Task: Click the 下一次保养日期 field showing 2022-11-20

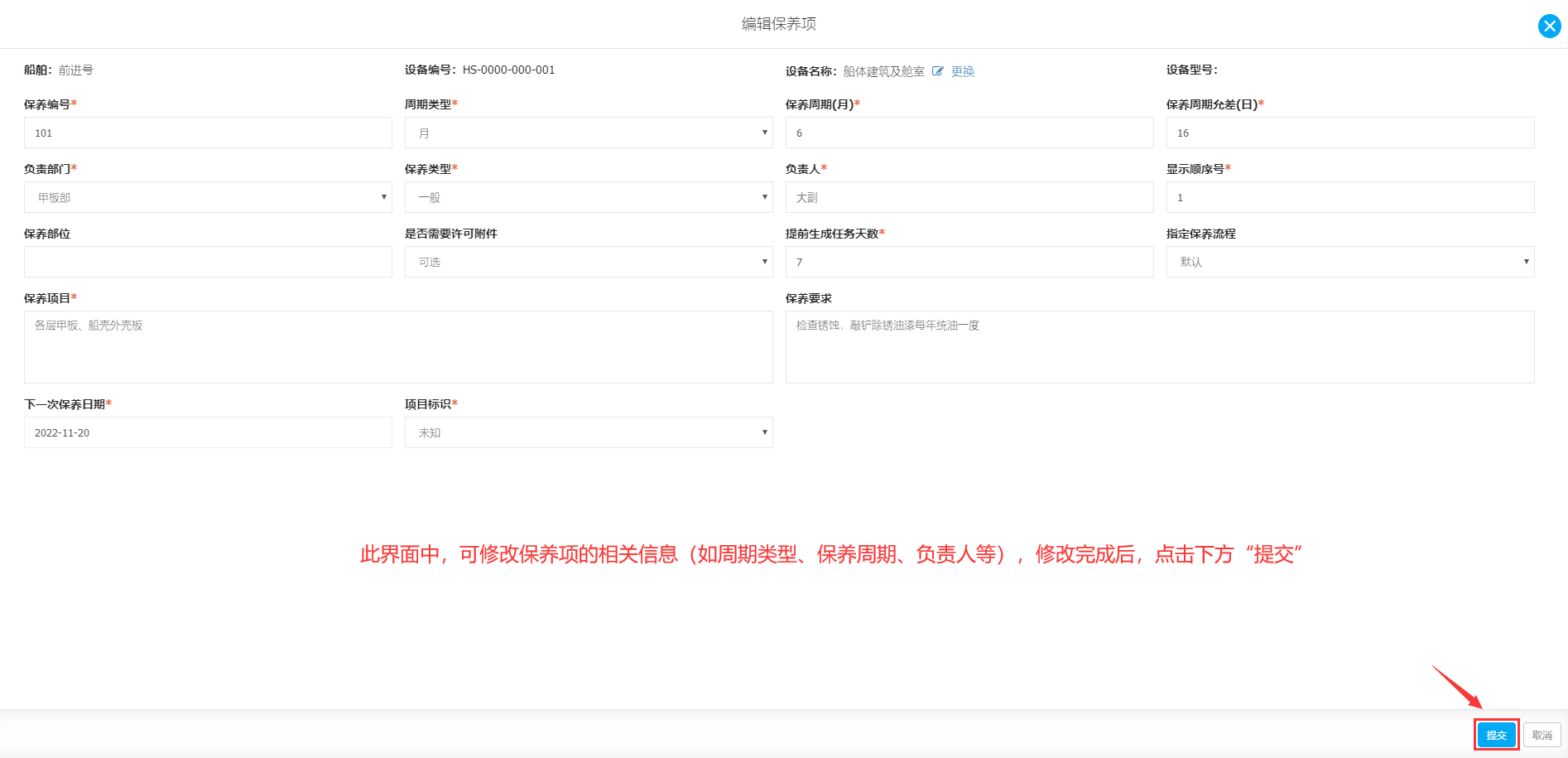Action: pyautogui.click(x=208, y=432)
